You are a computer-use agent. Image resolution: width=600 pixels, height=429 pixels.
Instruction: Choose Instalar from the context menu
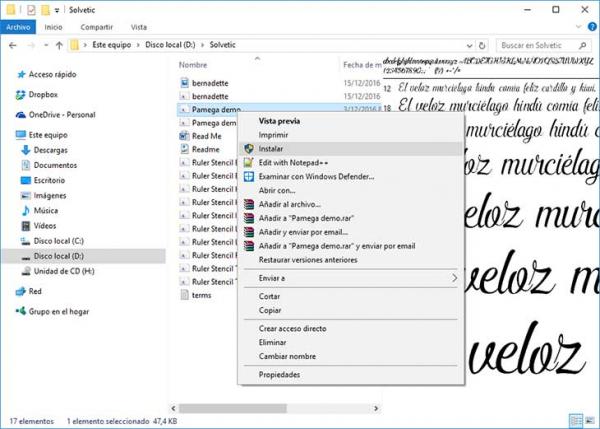click(350, 148)
